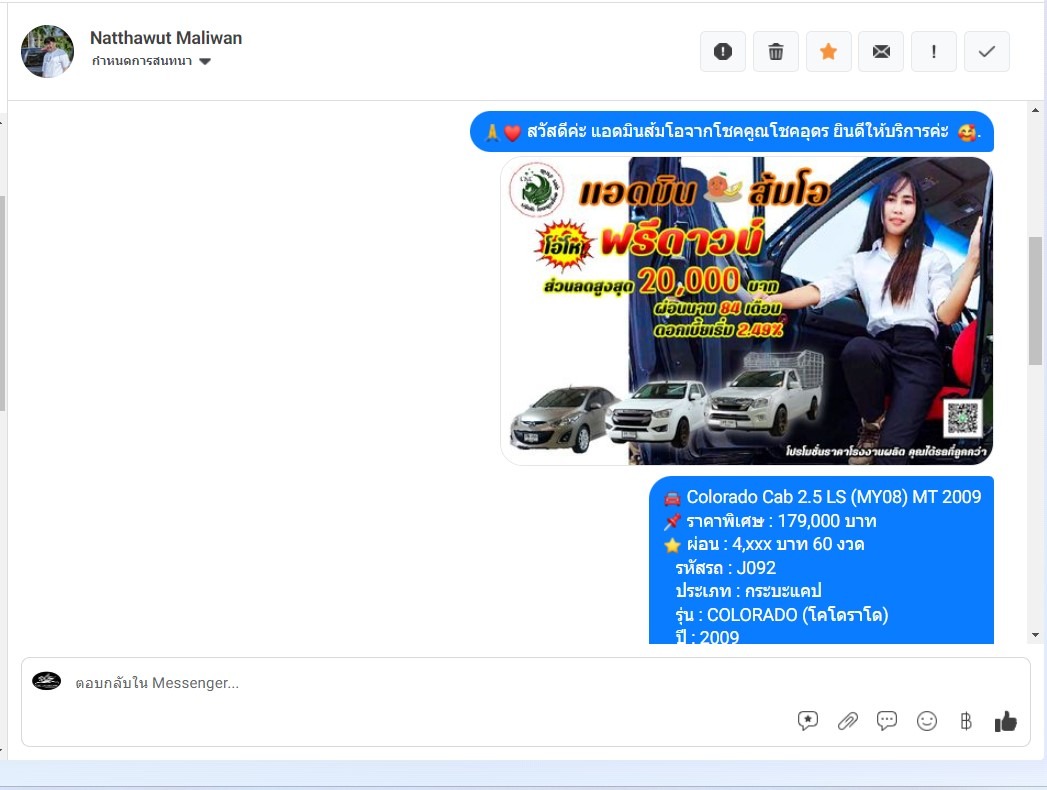
Task: Click Colorado Cab 2.5 LS message text
Action: 833,497
